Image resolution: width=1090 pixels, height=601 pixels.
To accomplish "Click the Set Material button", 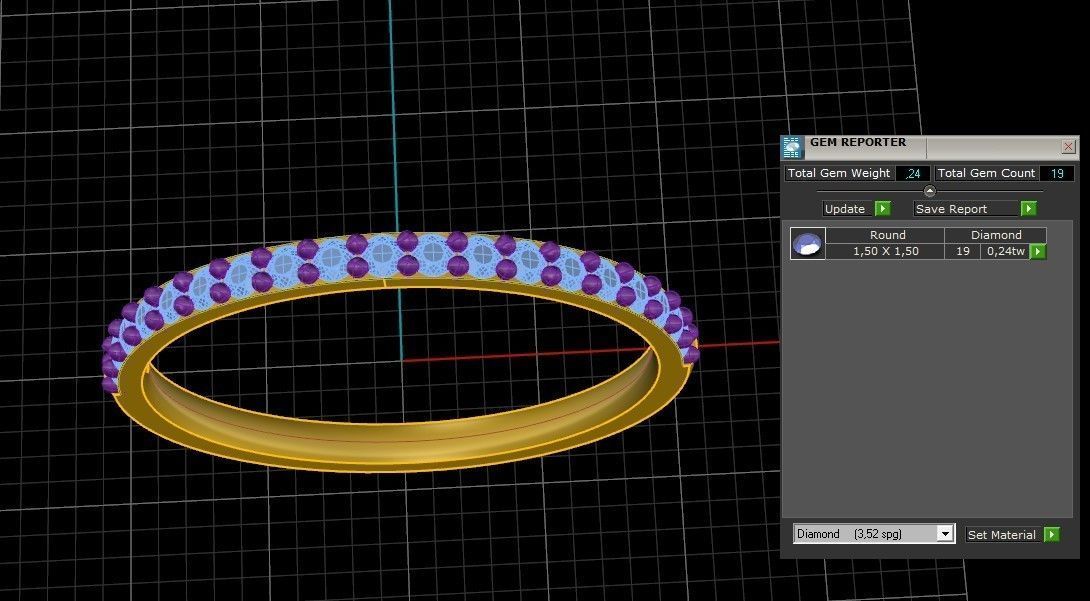I will coord(1002,534).
